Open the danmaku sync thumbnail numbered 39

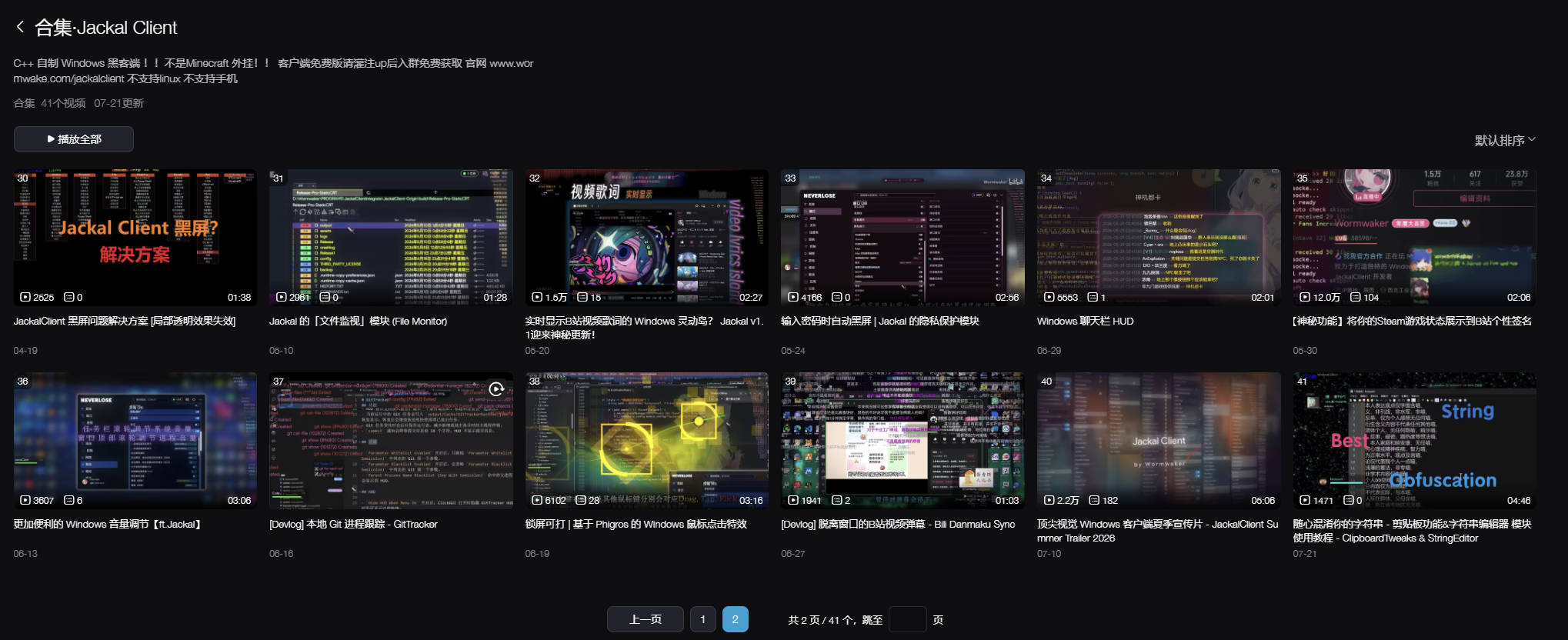(902, 441)
